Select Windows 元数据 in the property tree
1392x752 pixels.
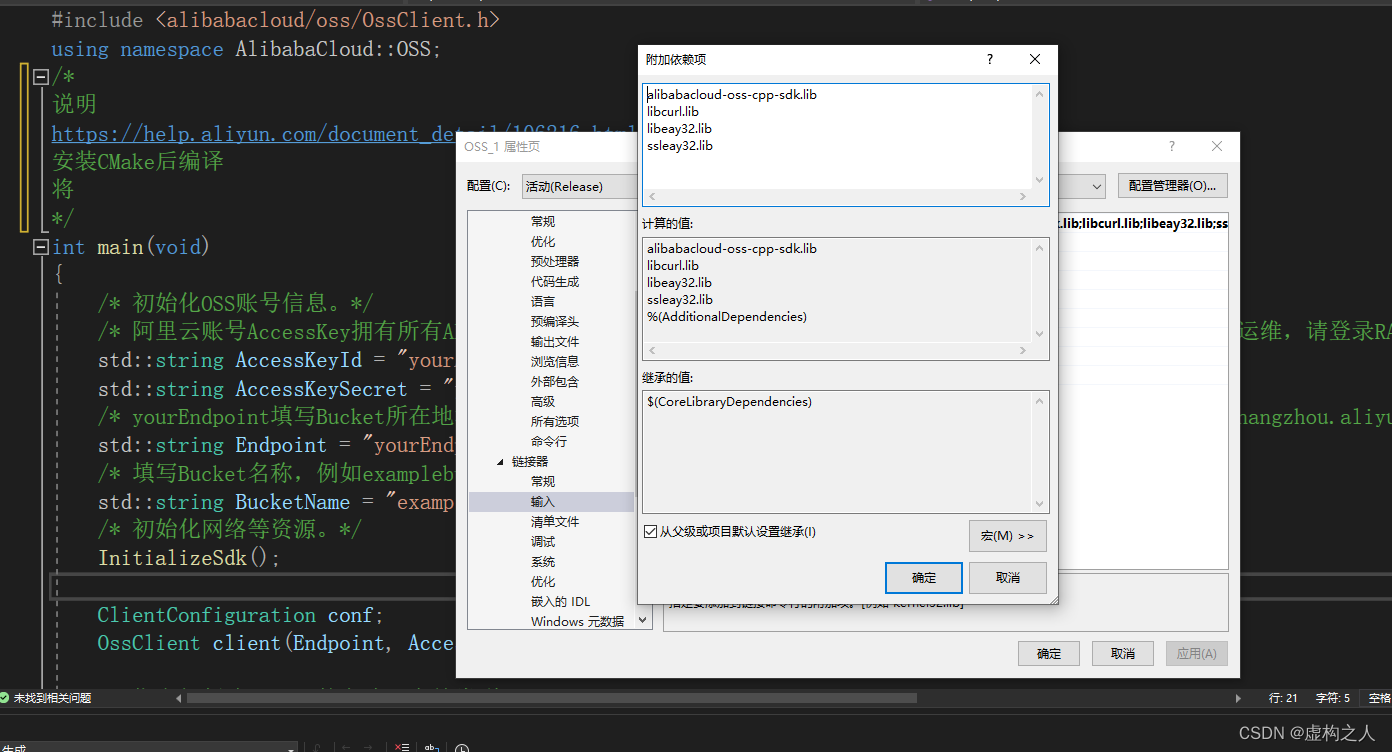point(578,622)
